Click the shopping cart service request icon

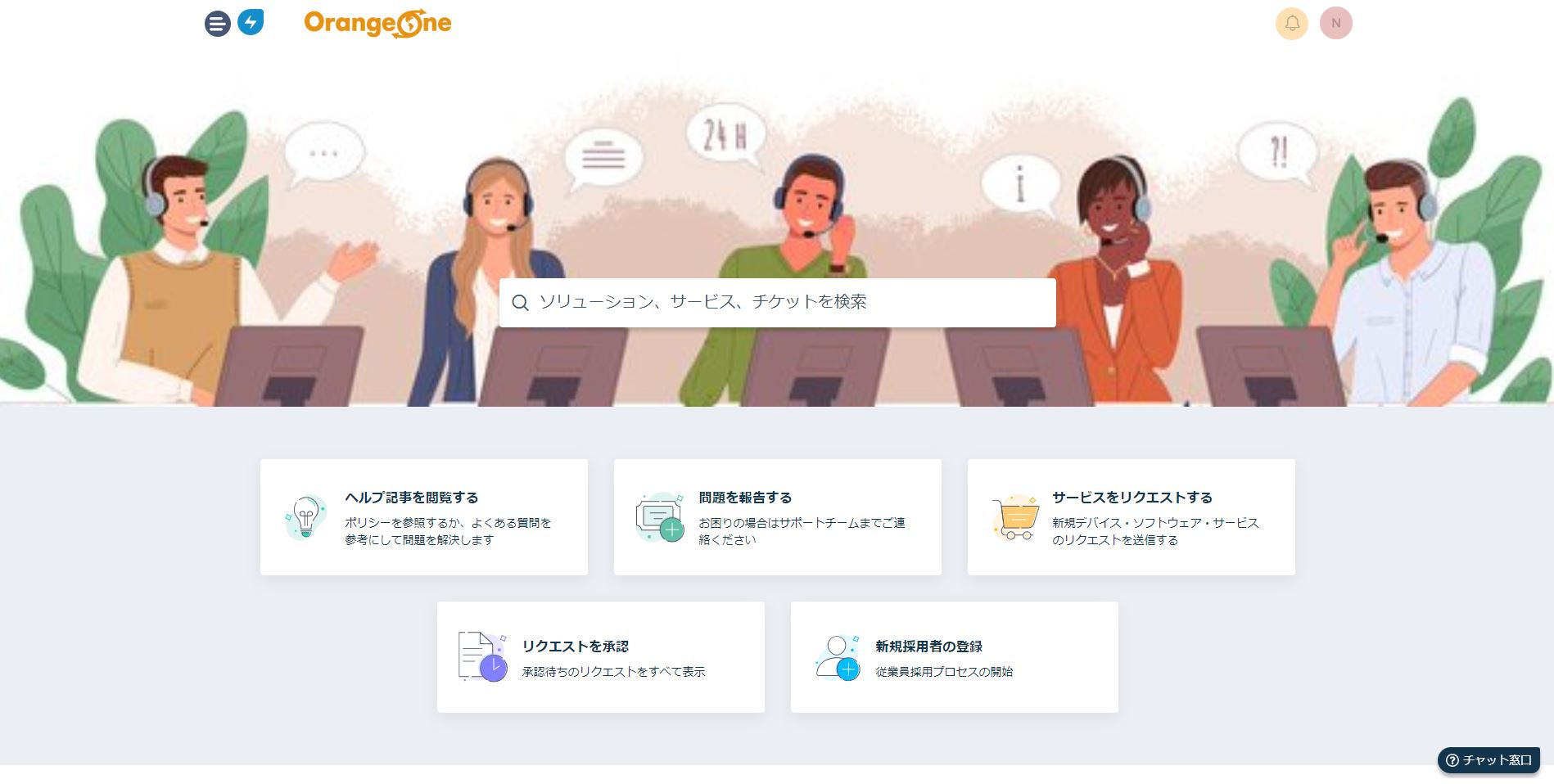[x=1015, y=516]
